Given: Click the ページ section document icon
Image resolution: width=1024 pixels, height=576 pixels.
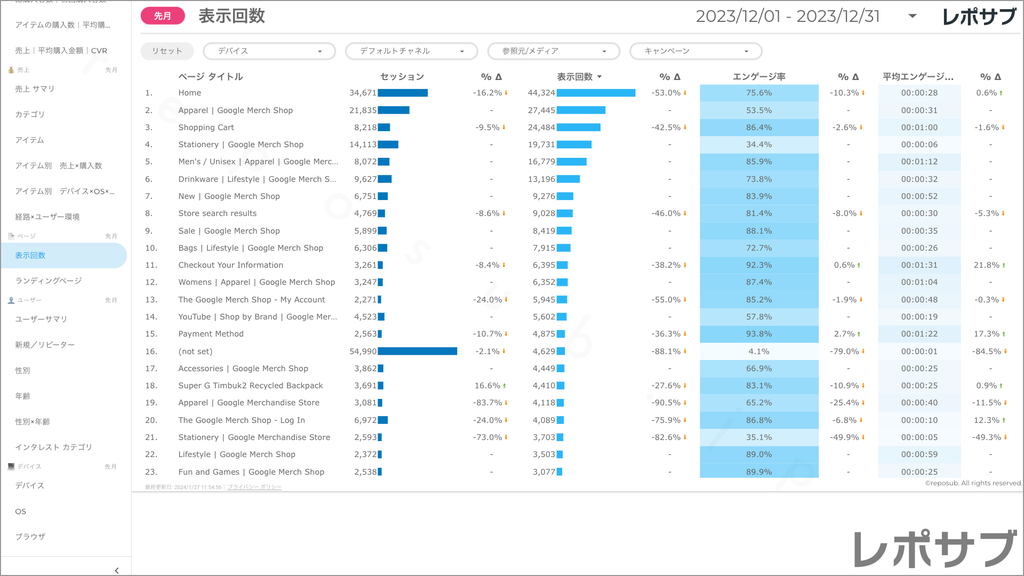Looking at the screenshot, I should [11, 236].
